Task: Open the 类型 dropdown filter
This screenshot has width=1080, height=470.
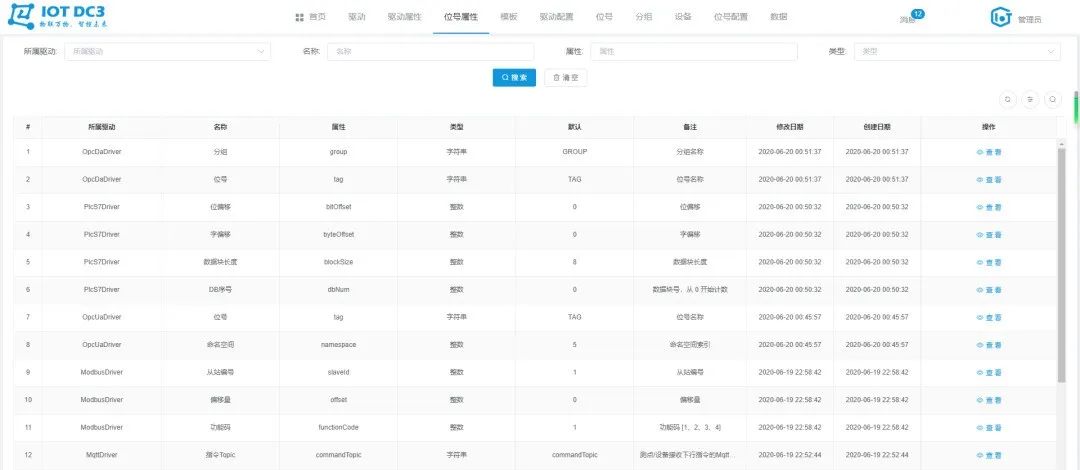Action: click(x=957, y=52)
